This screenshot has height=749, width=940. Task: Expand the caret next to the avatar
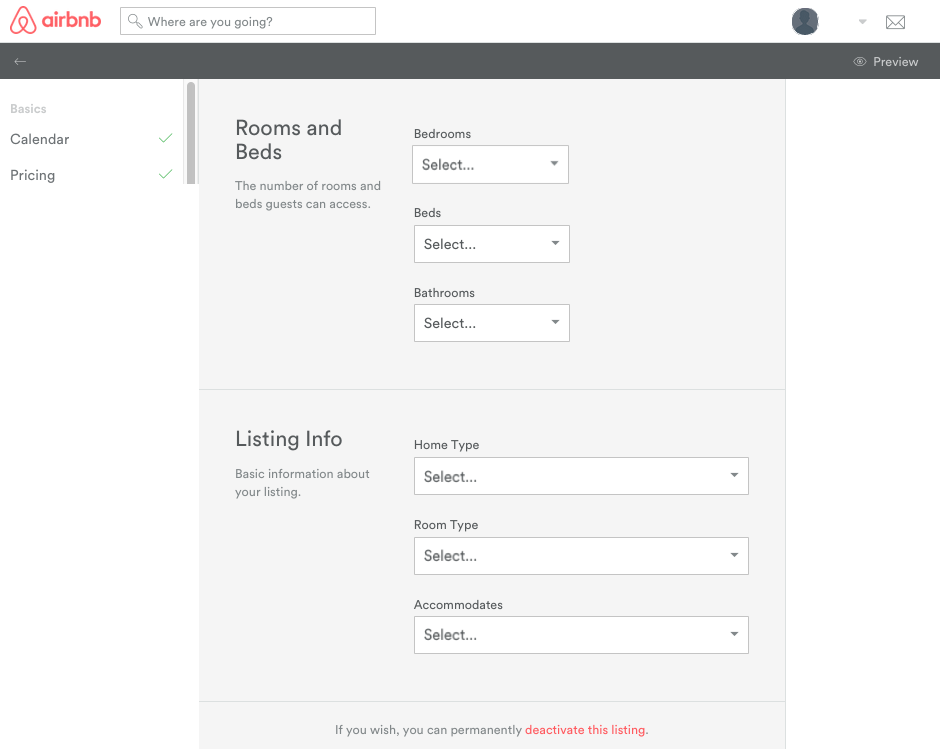(x=861, y=21)
